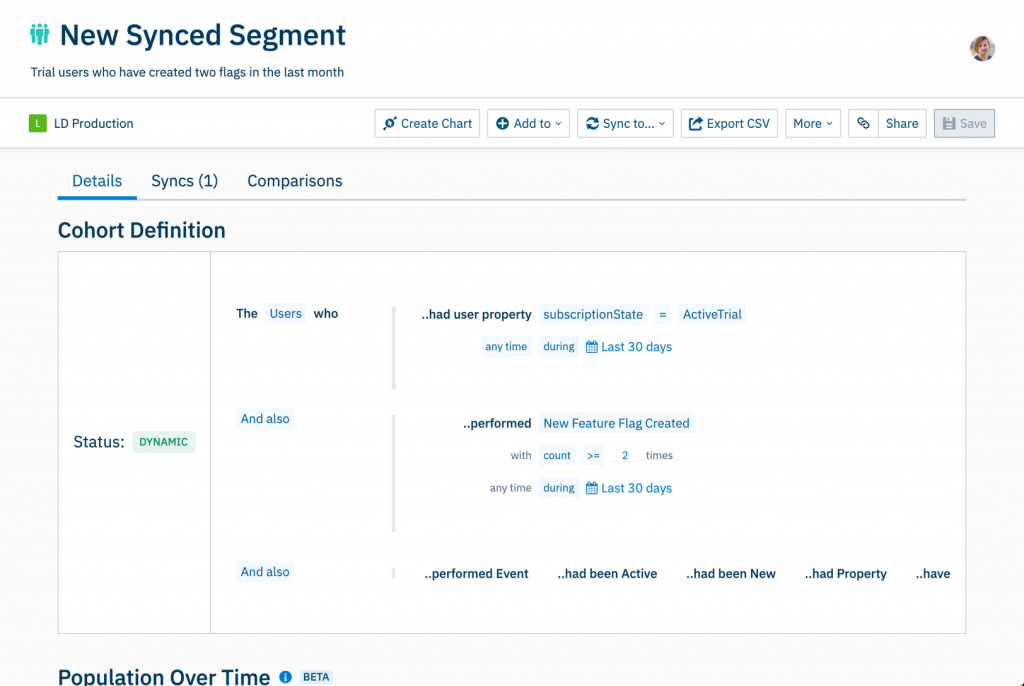Edit the count value of 2 times
The image size is (1024, 686).
click(x=625, y=455)
